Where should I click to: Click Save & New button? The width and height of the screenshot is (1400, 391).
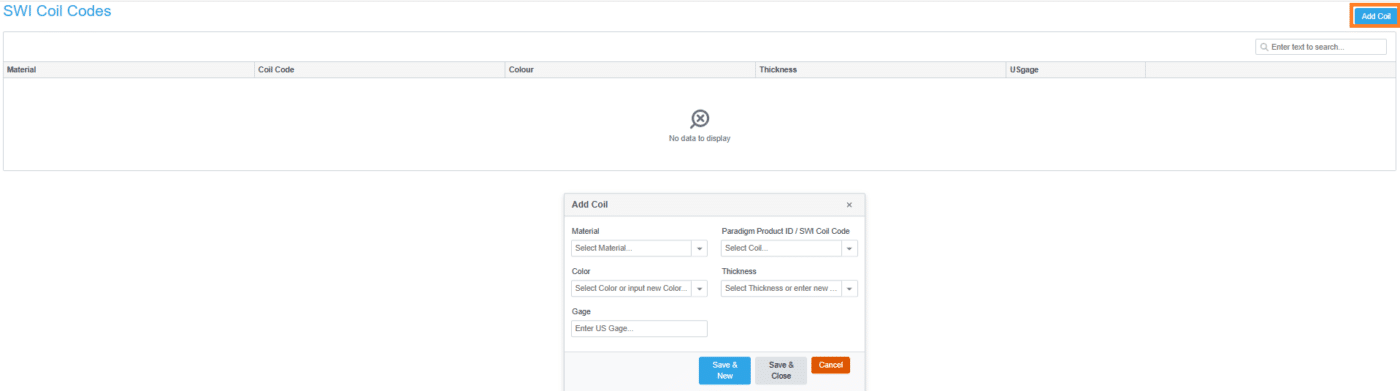pos(724,370)
